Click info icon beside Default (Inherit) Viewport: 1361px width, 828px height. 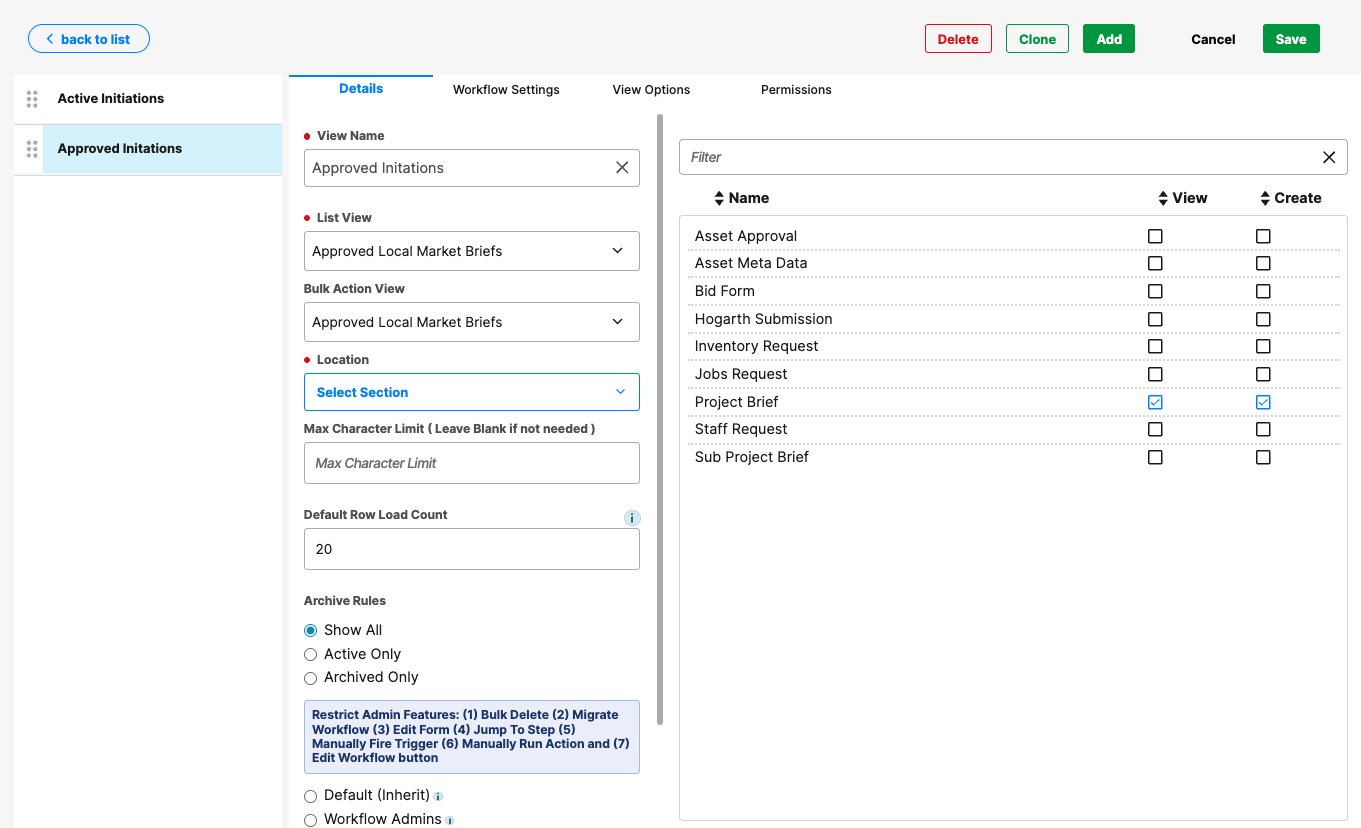pyautogui.click(x=438, y=797)
